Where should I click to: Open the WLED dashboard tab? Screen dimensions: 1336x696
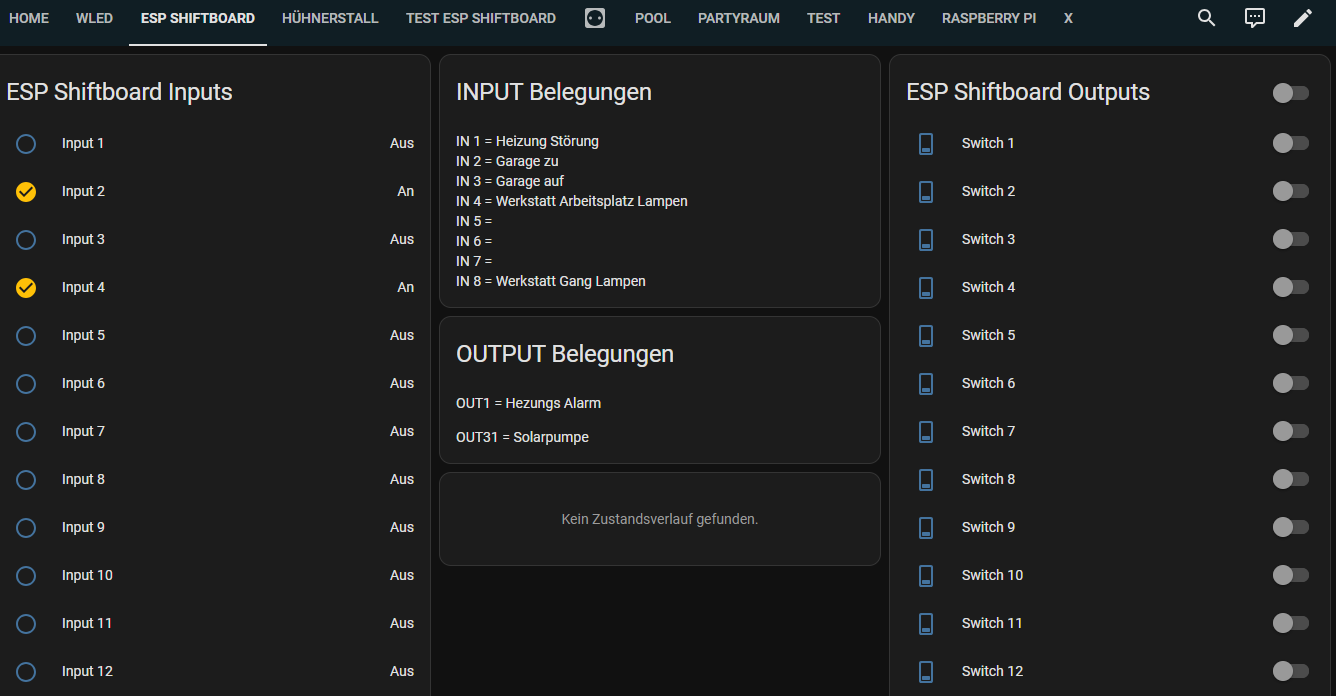tap(94, 17)
